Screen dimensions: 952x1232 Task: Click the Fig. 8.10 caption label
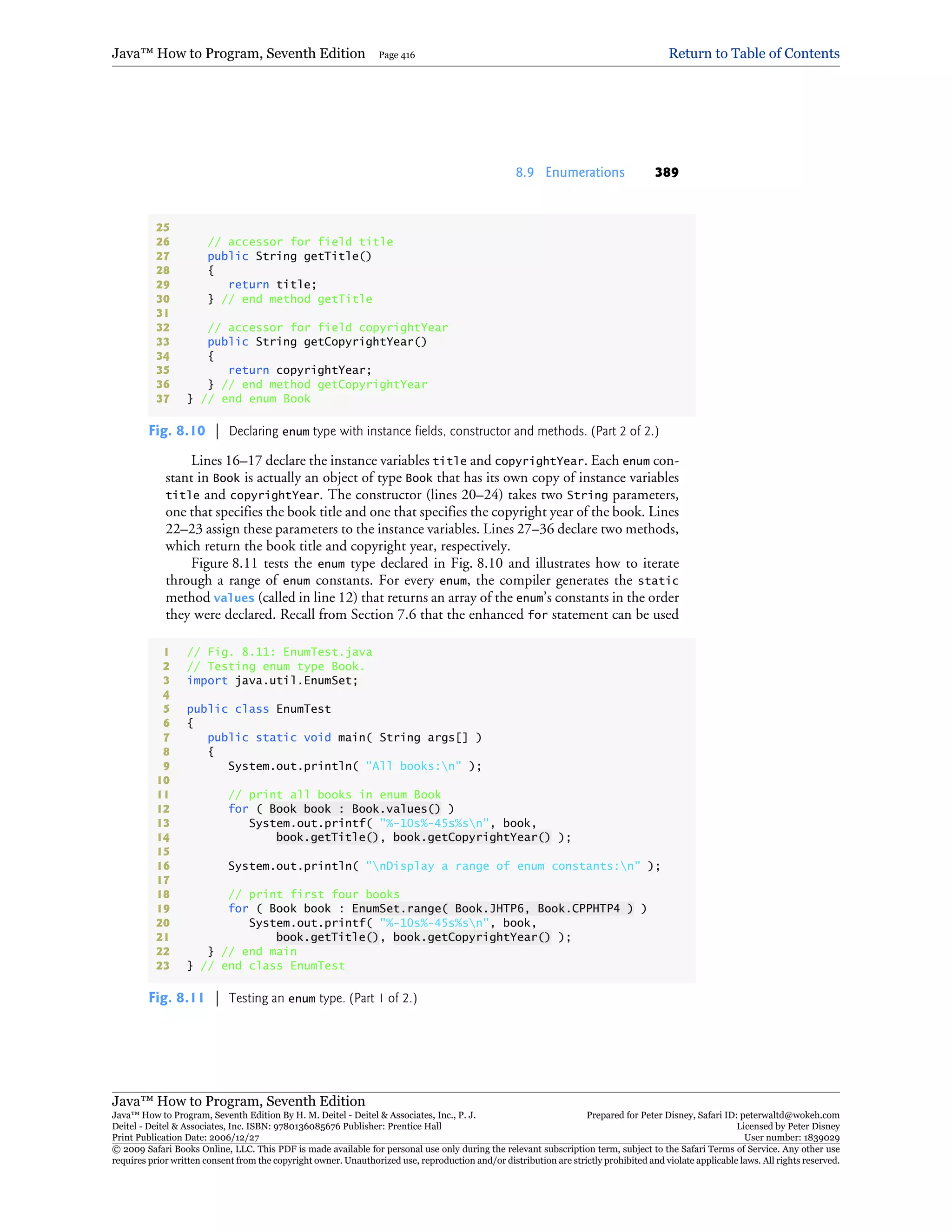point(177,431)
